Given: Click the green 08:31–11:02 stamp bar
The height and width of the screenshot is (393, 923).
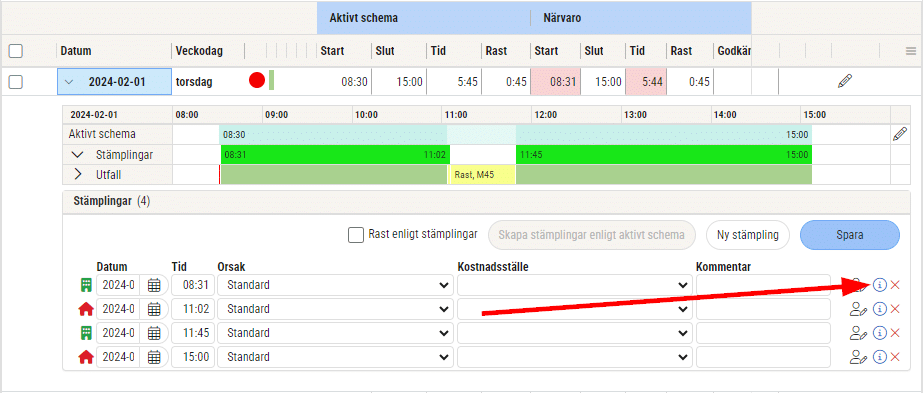Looking at the screenshot, I should [335, 155].
